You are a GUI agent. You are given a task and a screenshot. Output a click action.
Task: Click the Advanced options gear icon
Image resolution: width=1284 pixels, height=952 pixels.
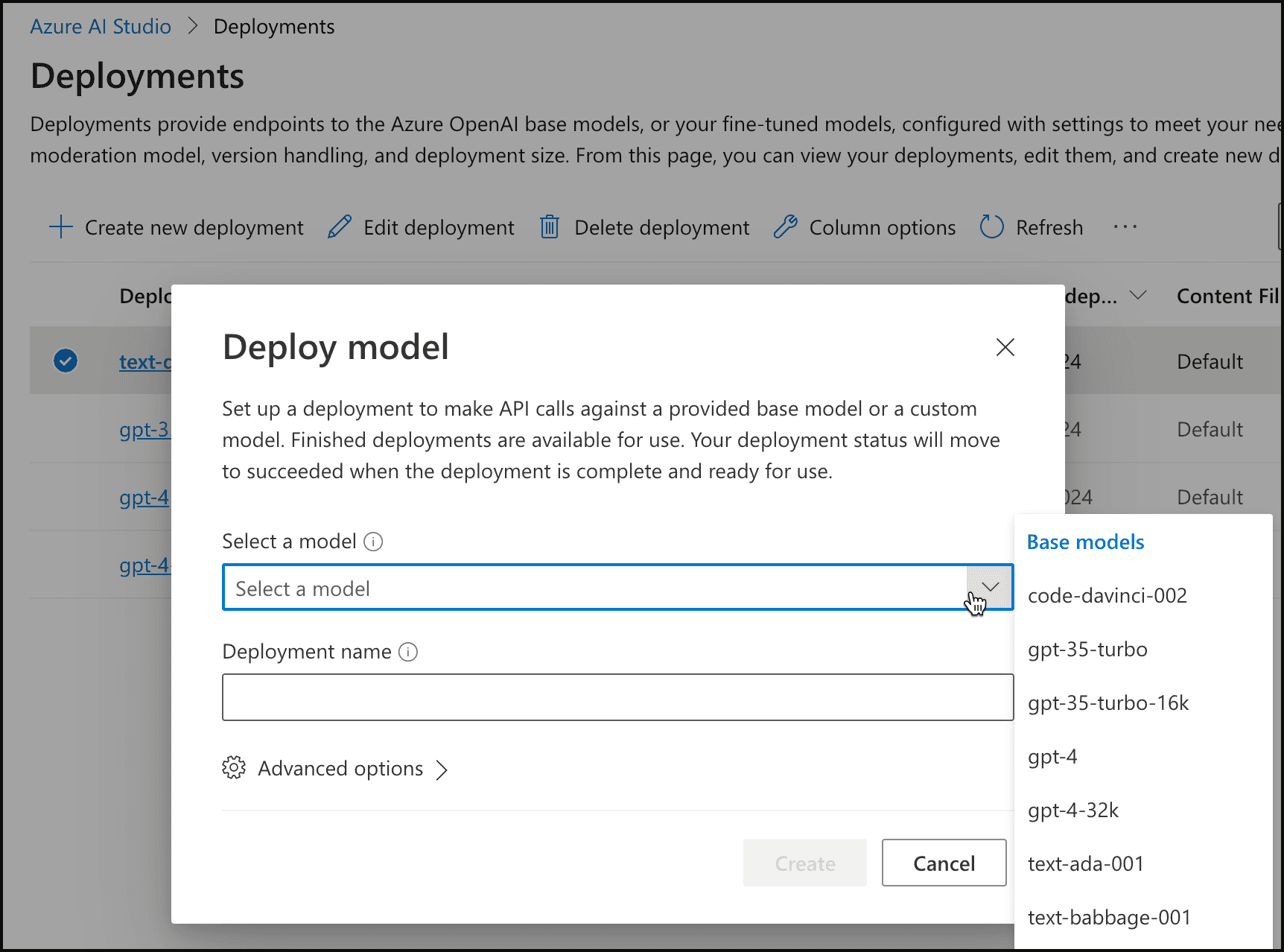coord(234,768)
